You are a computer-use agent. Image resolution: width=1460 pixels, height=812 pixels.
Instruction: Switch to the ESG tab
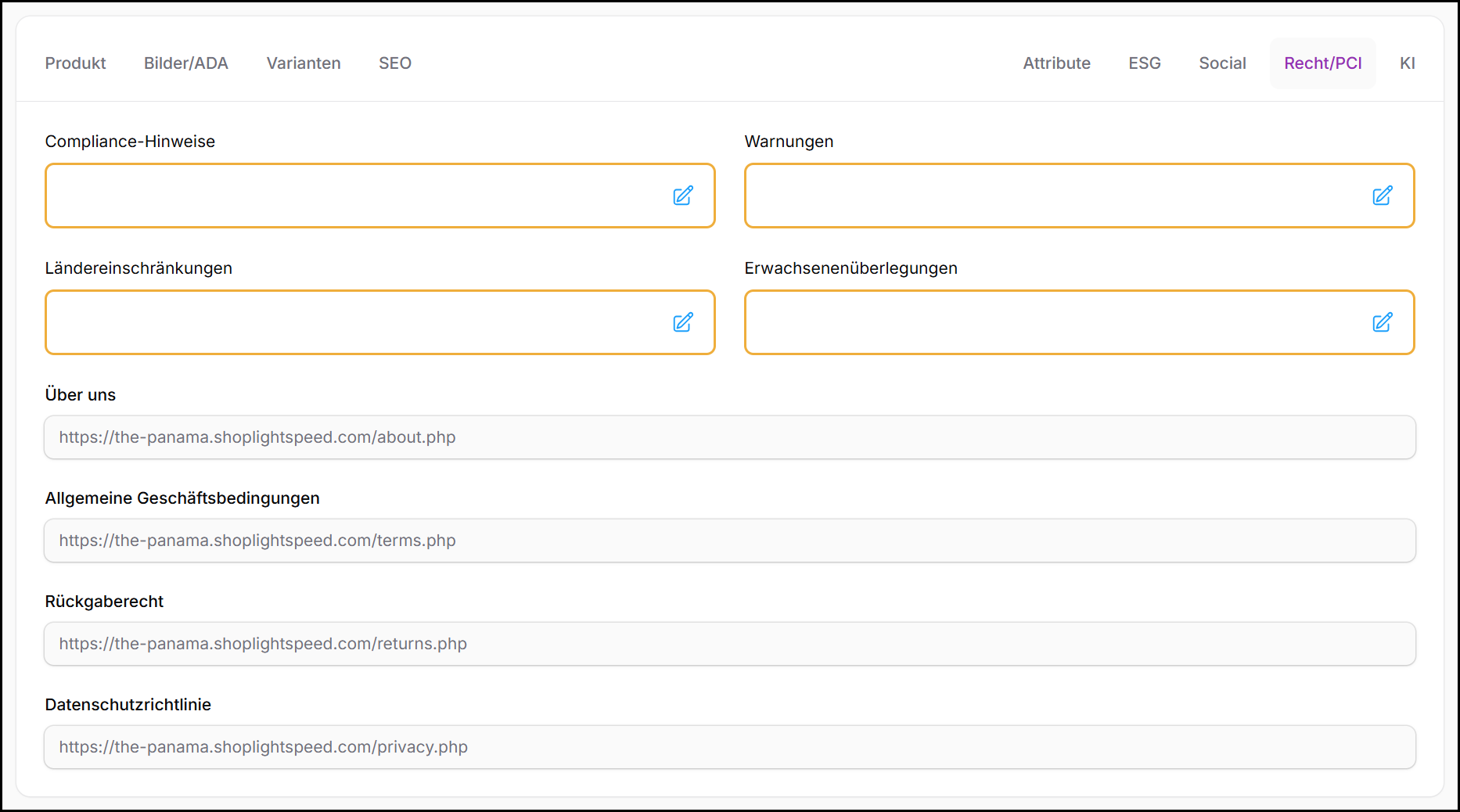tap(1144, 63)
